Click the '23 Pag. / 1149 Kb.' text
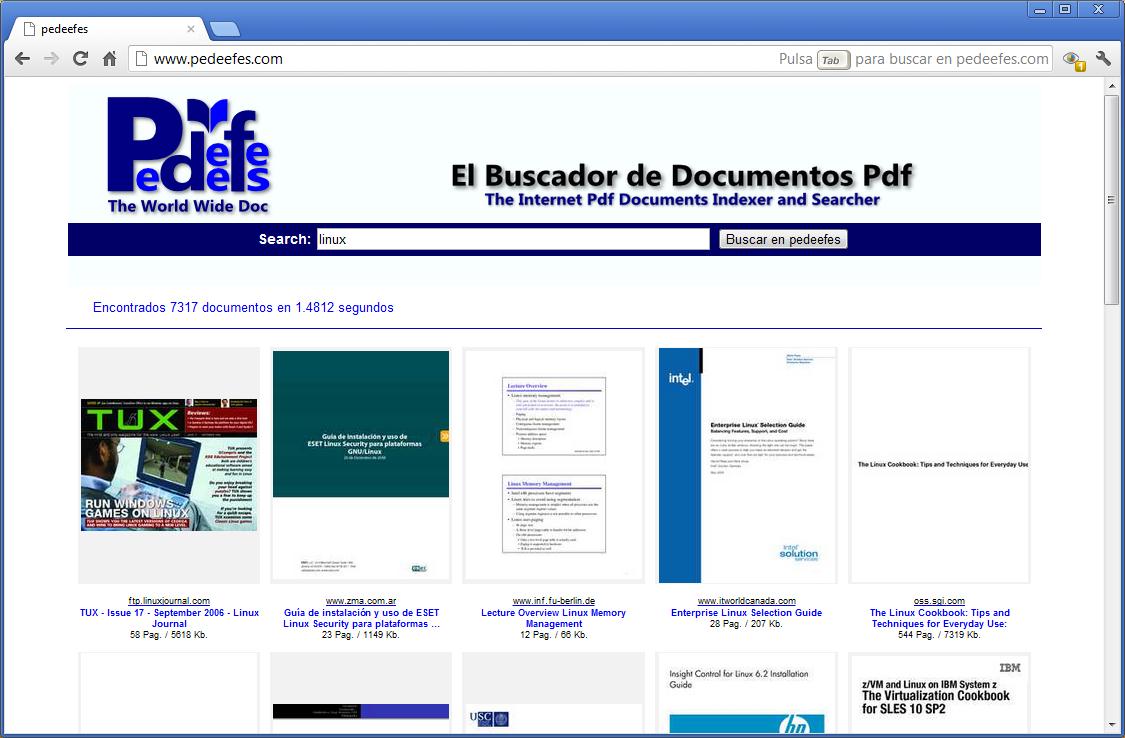Image resolution: width=1125 pixels, height=738 pixels. pyautogui.click(x=361, y=635)
